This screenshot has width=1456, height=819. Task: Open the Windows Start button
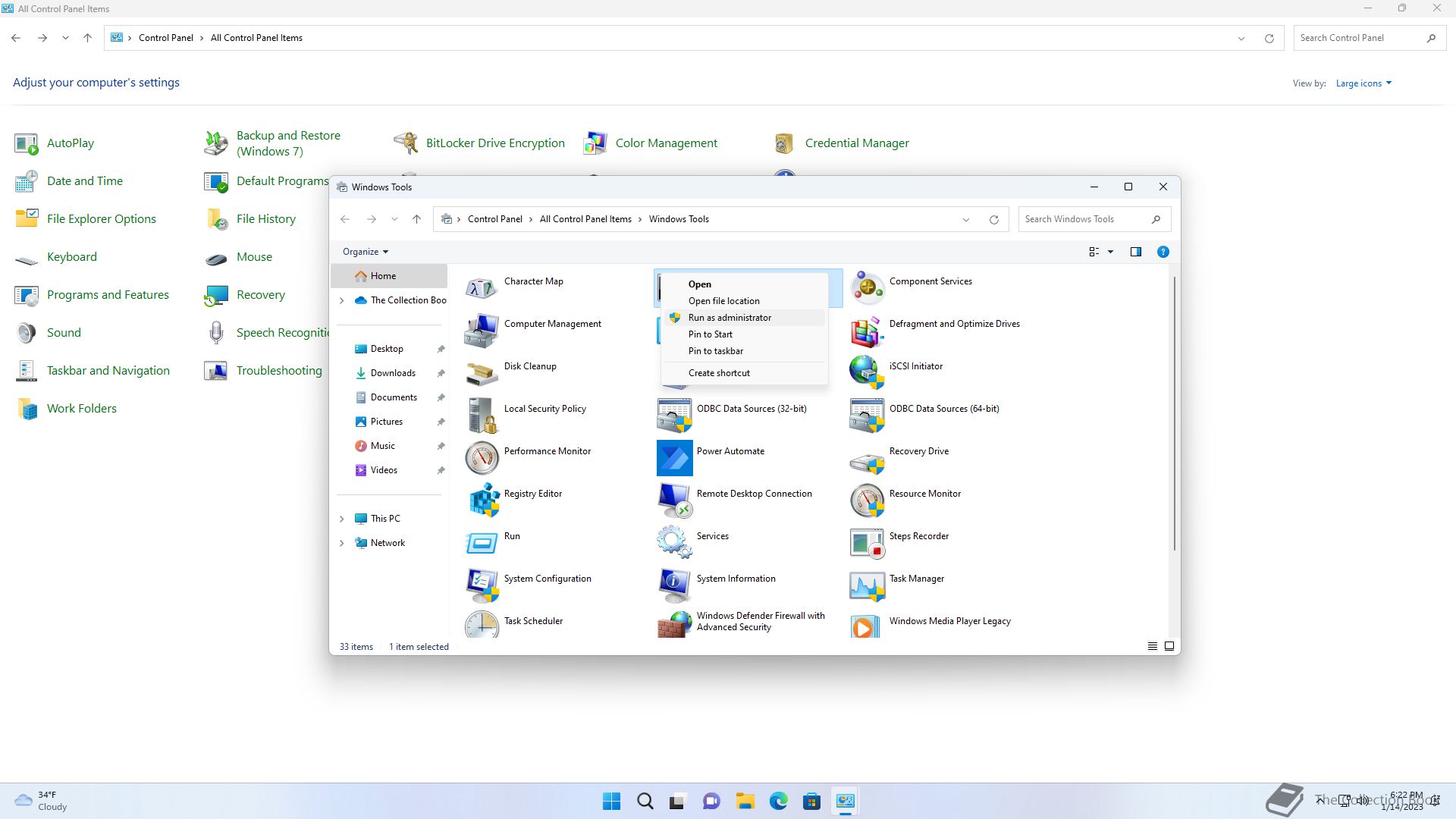click(x=611, y=802)
